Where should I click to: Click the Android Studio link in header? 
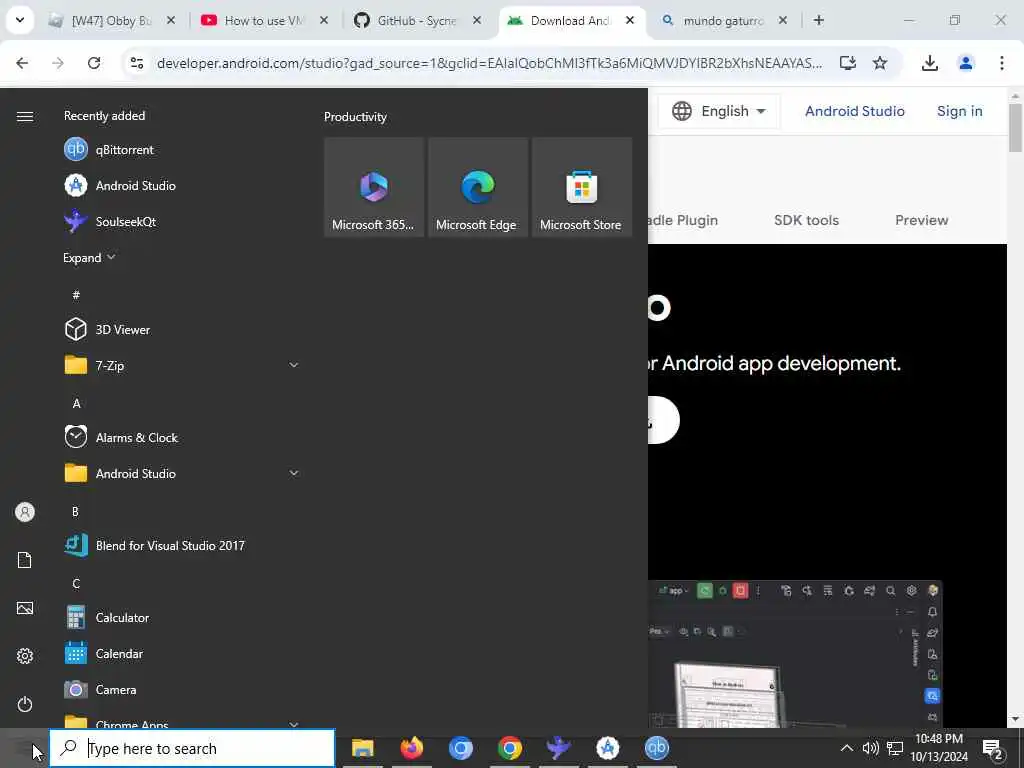pos(855,111)
